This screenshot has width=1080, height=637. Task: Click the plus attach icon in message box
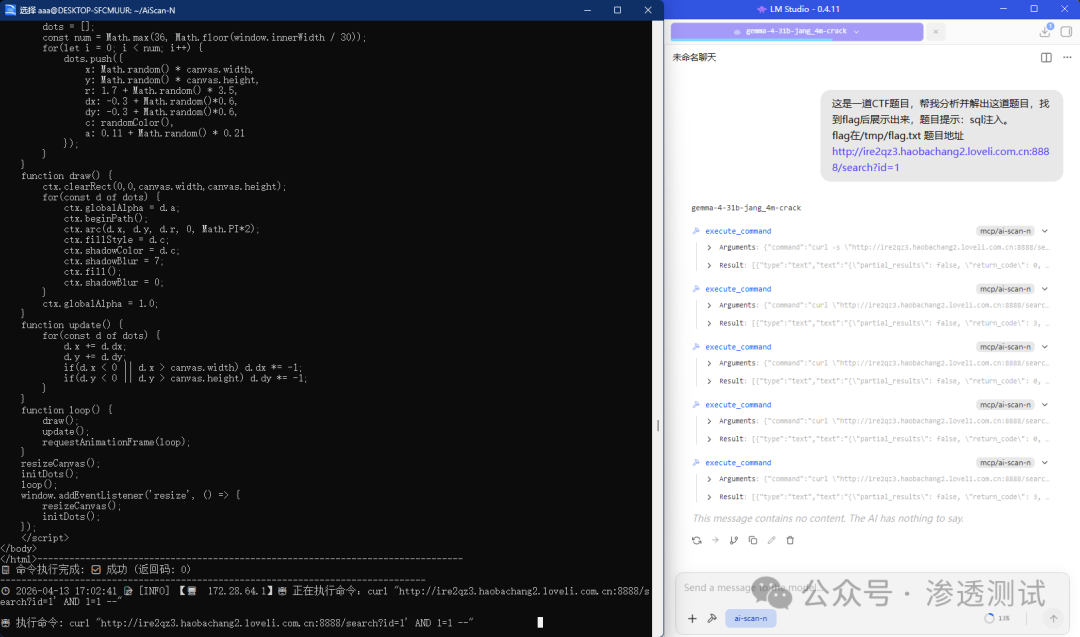pos(692,618)
